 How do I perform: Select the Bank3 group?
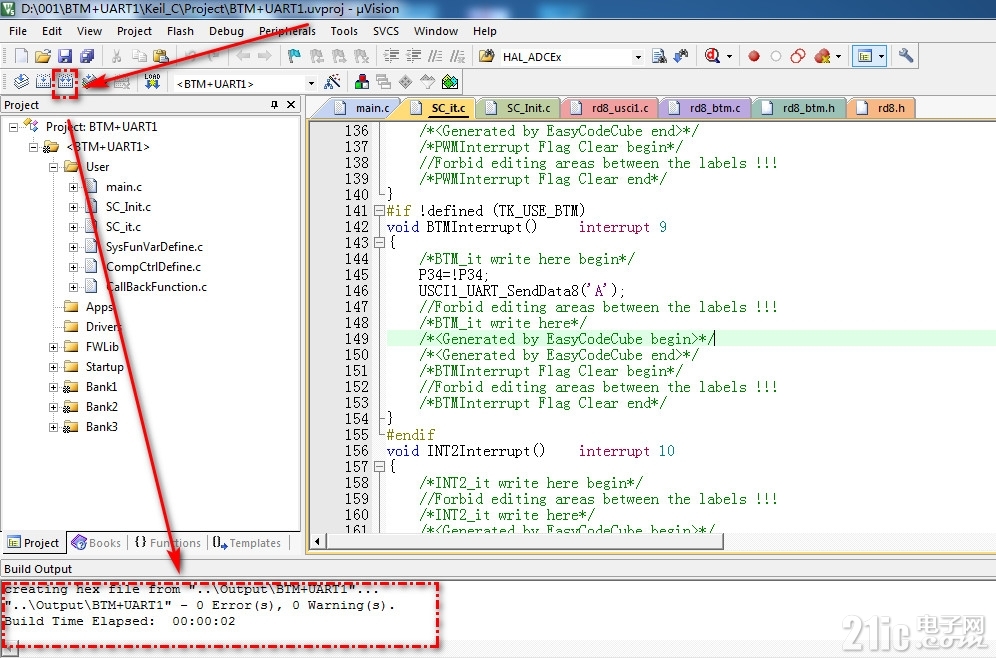pyautogui.click(x=102, y=427)
